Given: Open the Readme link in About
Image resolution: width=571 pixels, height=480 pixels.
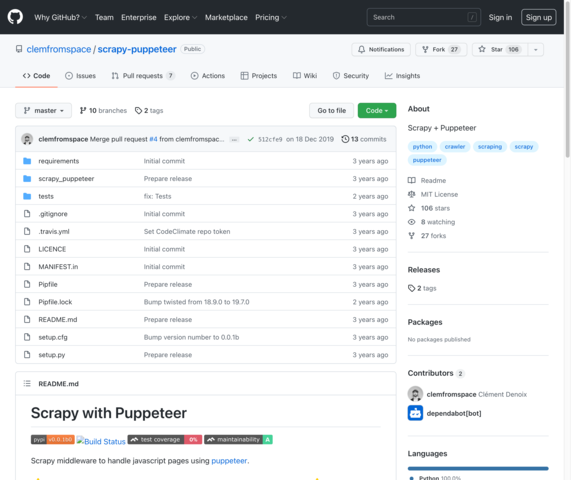Looking at the screenshot, I should click(x=427, y=180).
